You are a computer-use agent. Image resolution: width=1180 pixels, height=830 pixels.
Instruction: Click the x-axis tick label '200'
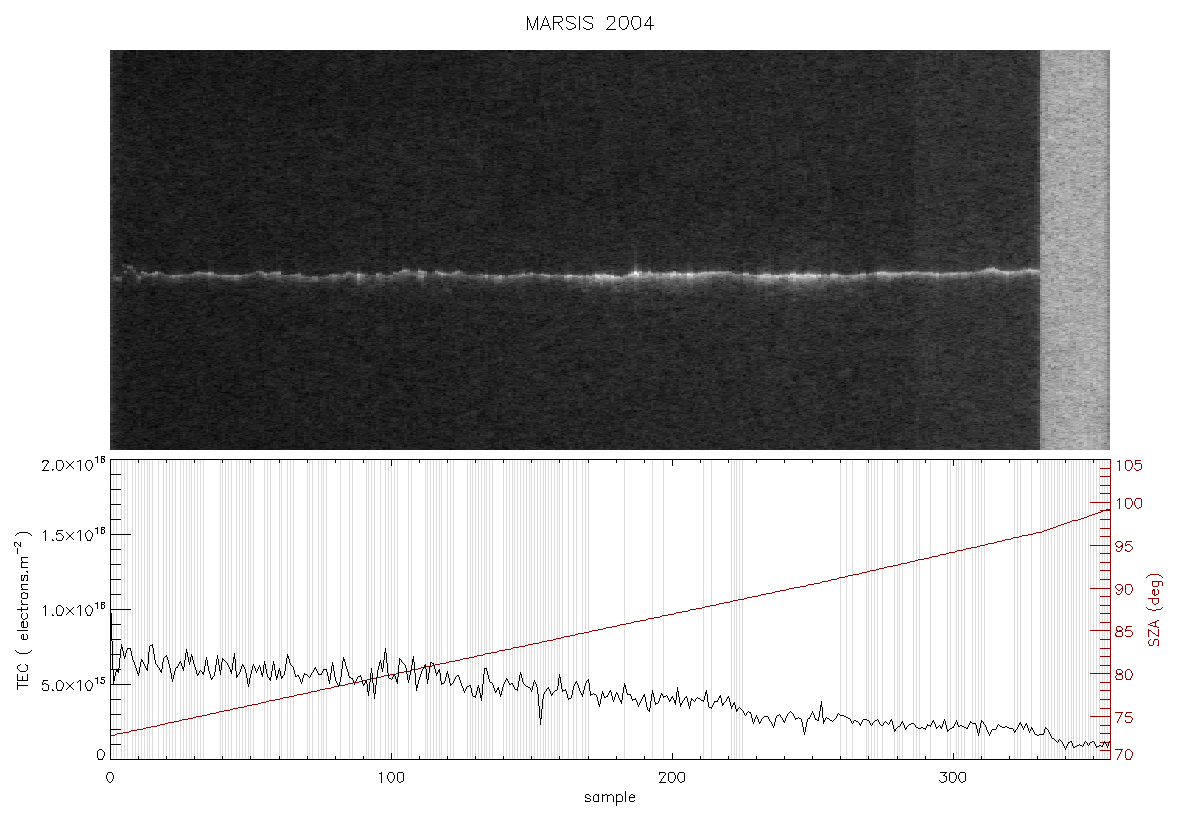click(x=671, y=777)
